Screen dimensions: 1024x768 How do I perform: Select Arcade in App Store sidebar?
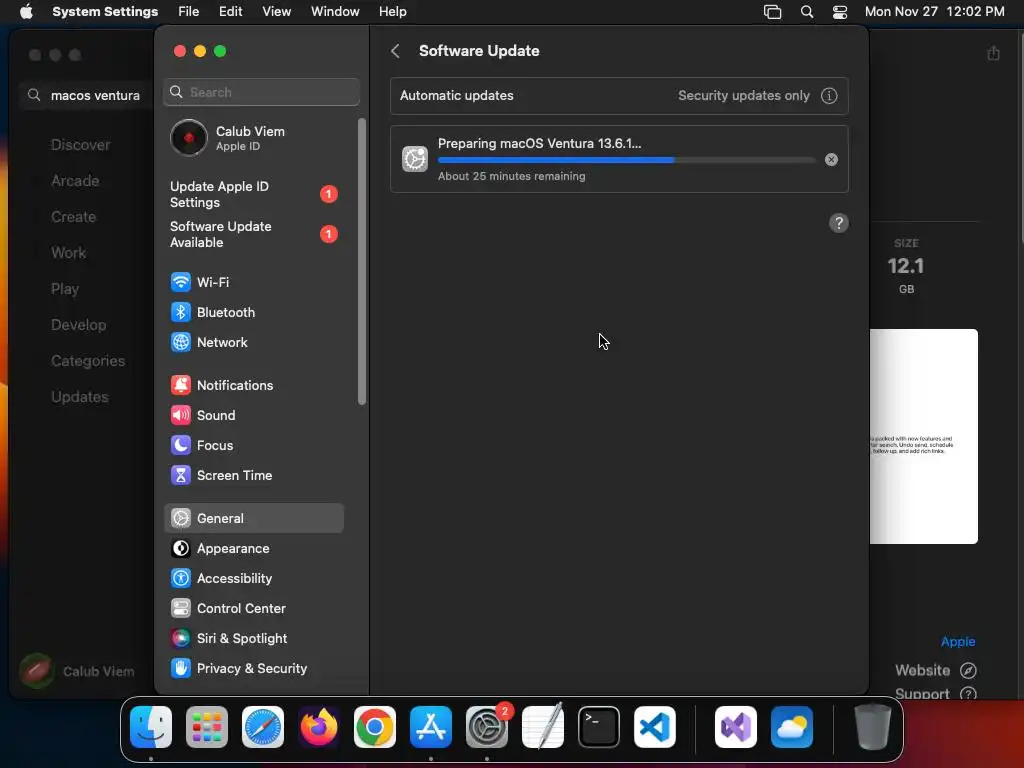(x=75, y=181)
